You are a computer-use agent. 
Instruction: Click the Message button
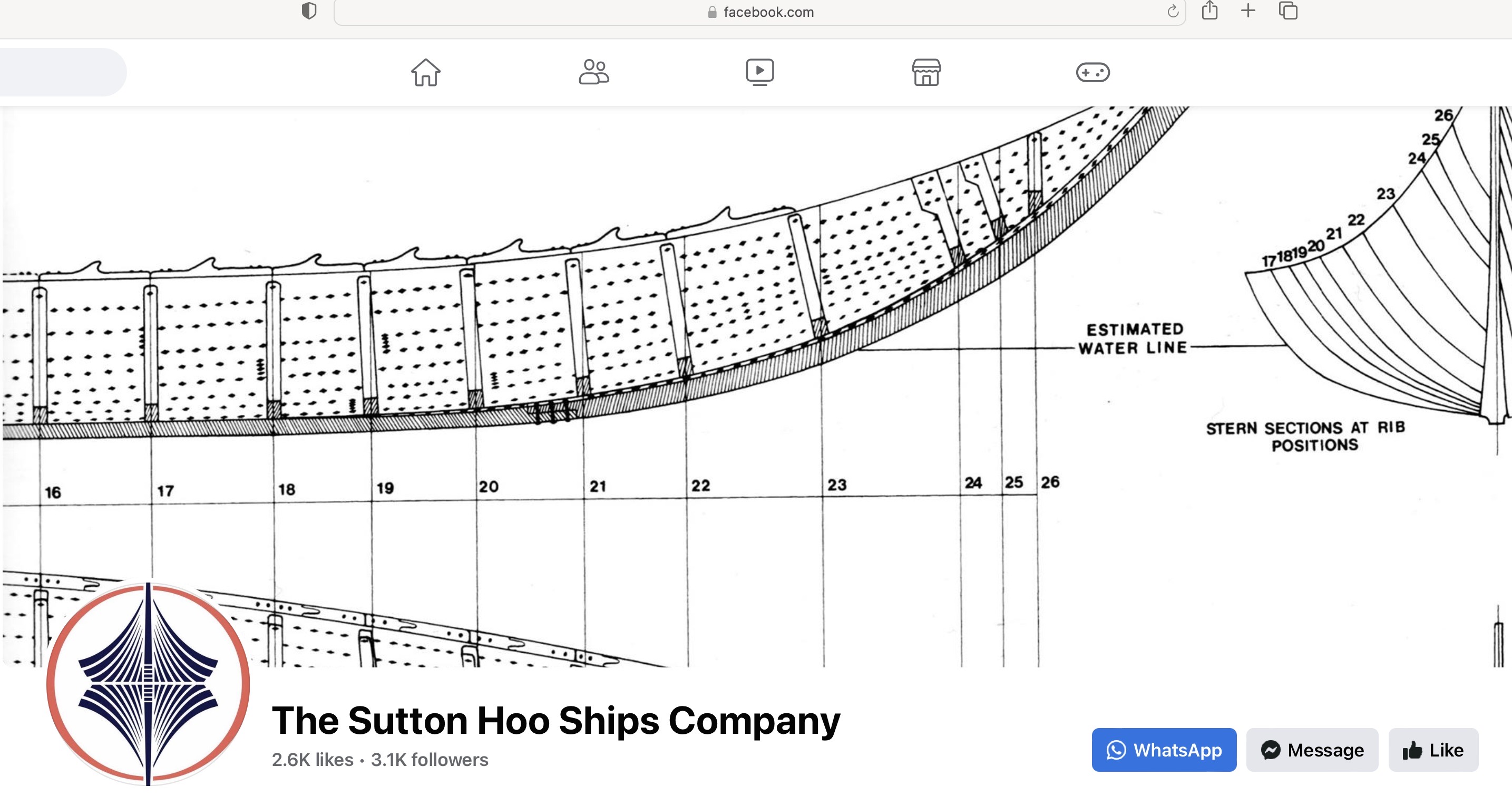pos(1312,750)
